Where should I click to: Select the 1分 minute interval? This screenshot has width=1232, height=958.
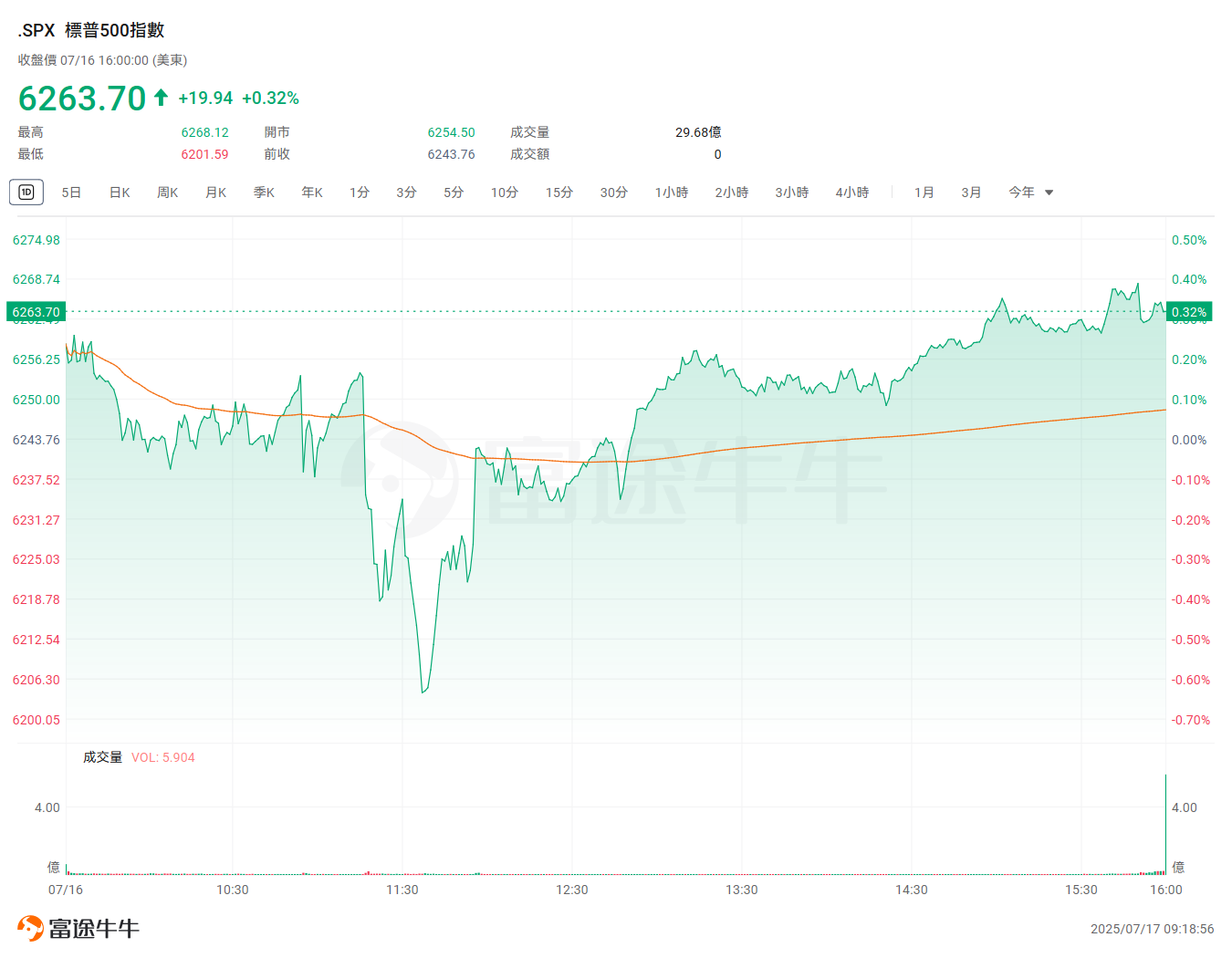pos(360,193)
